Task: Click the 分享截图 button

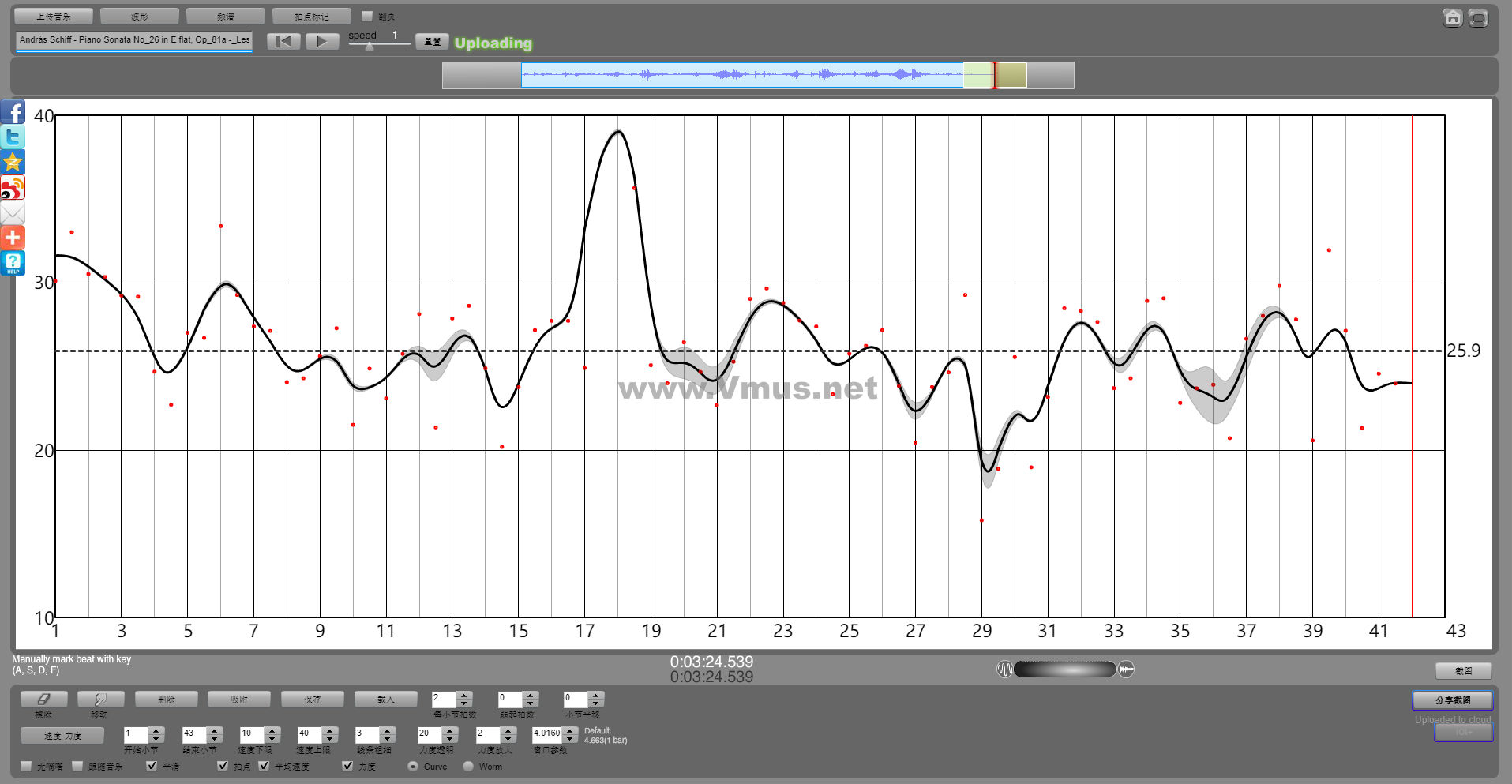Action: click(x=1452, y=700)
